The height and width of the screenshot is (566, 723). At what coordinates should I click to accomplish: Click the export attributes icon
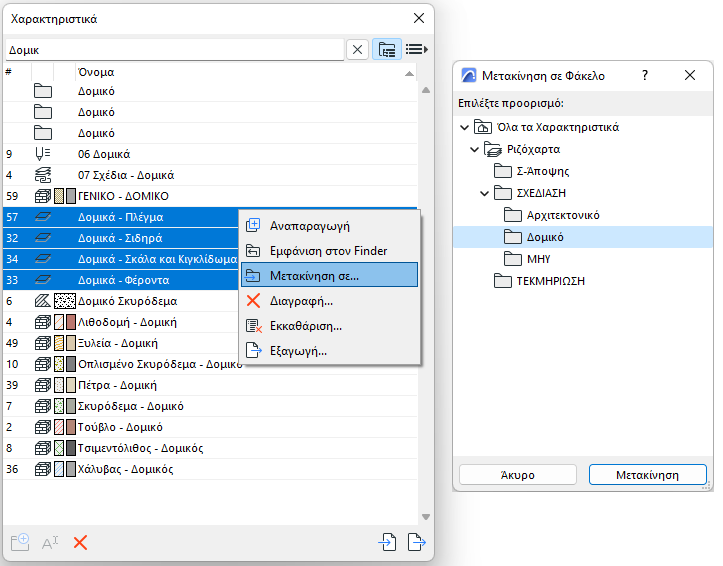pyautogui.click(x=417, y=542)
